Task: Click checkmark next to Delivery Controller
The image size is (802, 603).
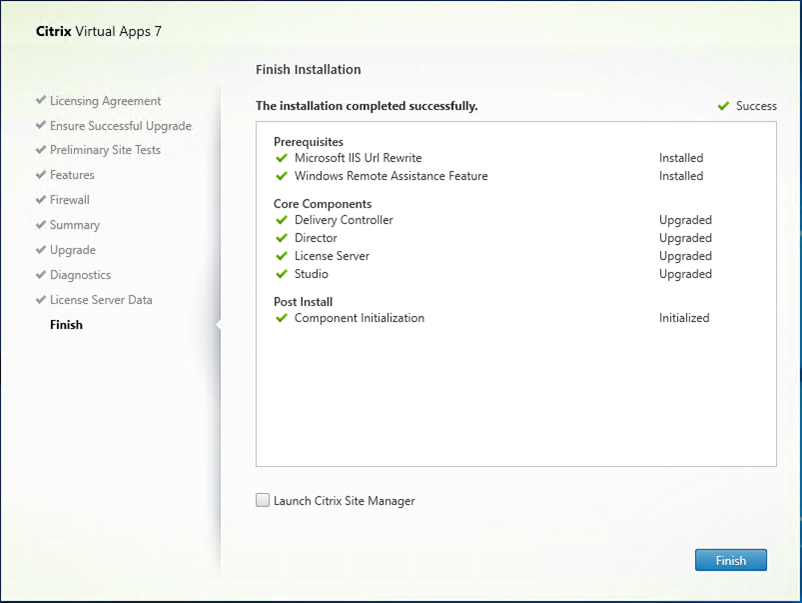Action: coord(281,220)
